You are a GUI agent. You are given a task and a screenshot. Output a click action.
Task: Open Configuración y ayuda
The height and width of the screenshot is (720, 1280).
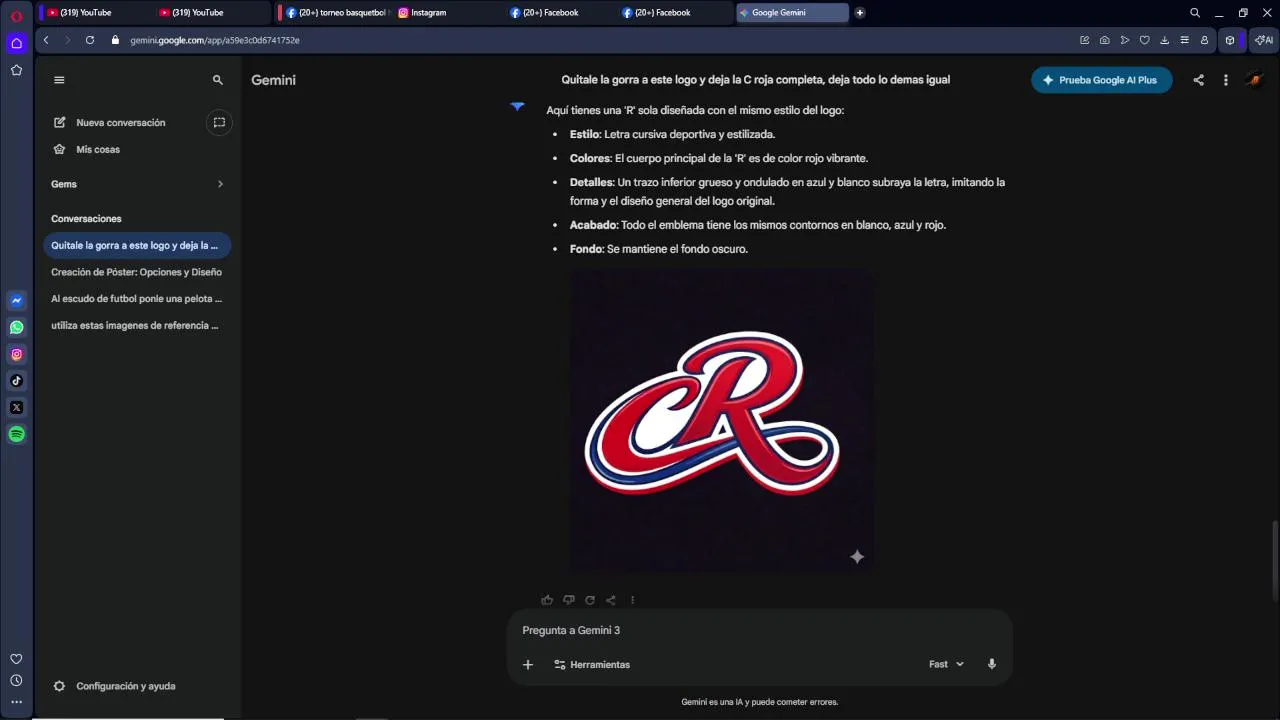pyautogui.click(x=114, y=686)
